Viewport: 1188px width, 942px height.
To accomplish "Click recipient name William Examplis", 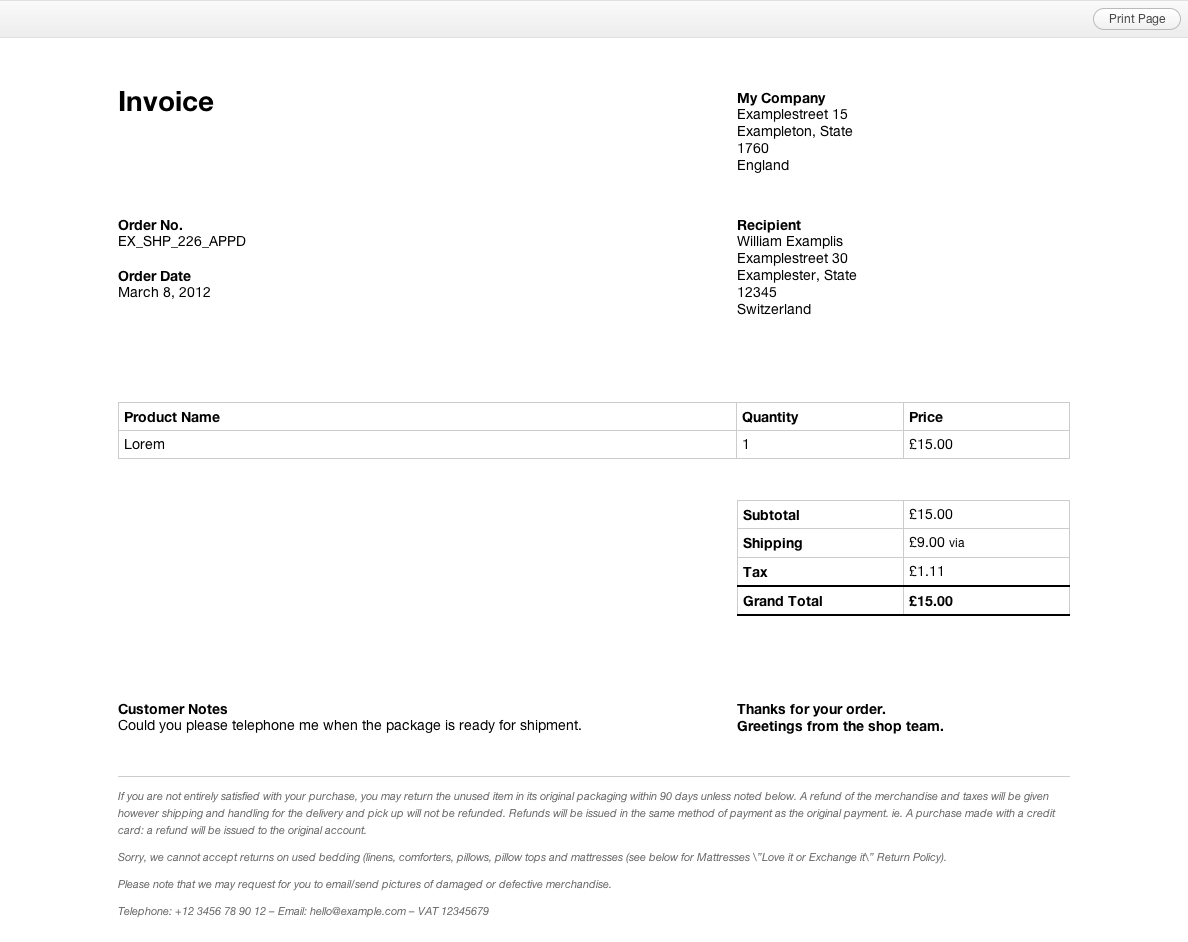I will [x=789, y=241].
